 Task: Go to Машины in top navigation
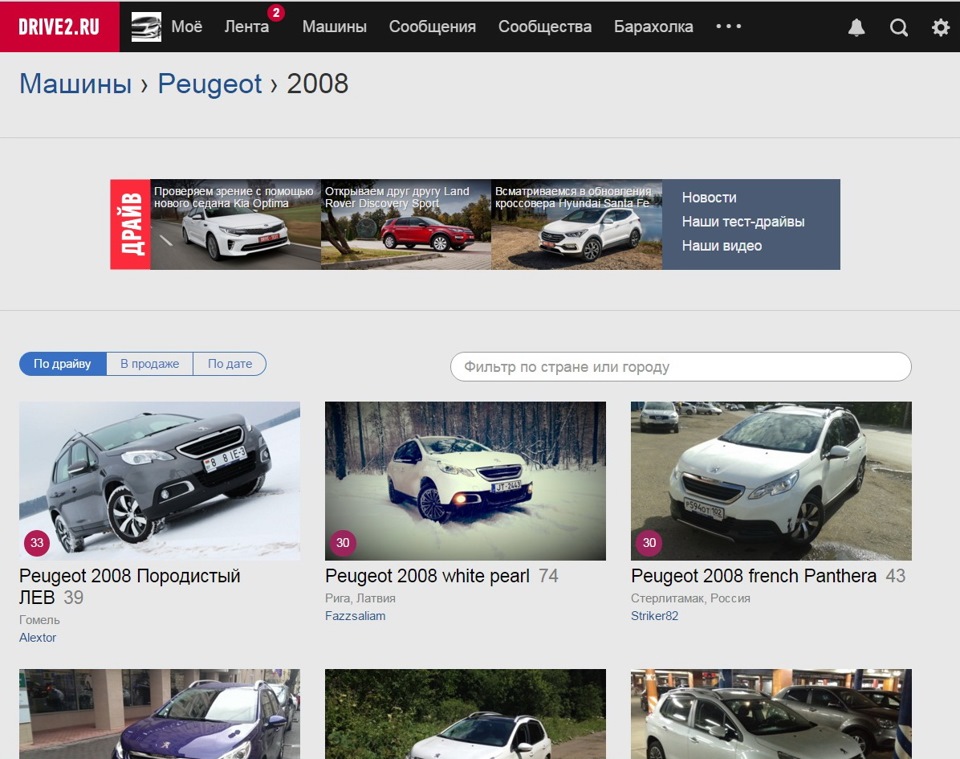click(x=334, y=27)
